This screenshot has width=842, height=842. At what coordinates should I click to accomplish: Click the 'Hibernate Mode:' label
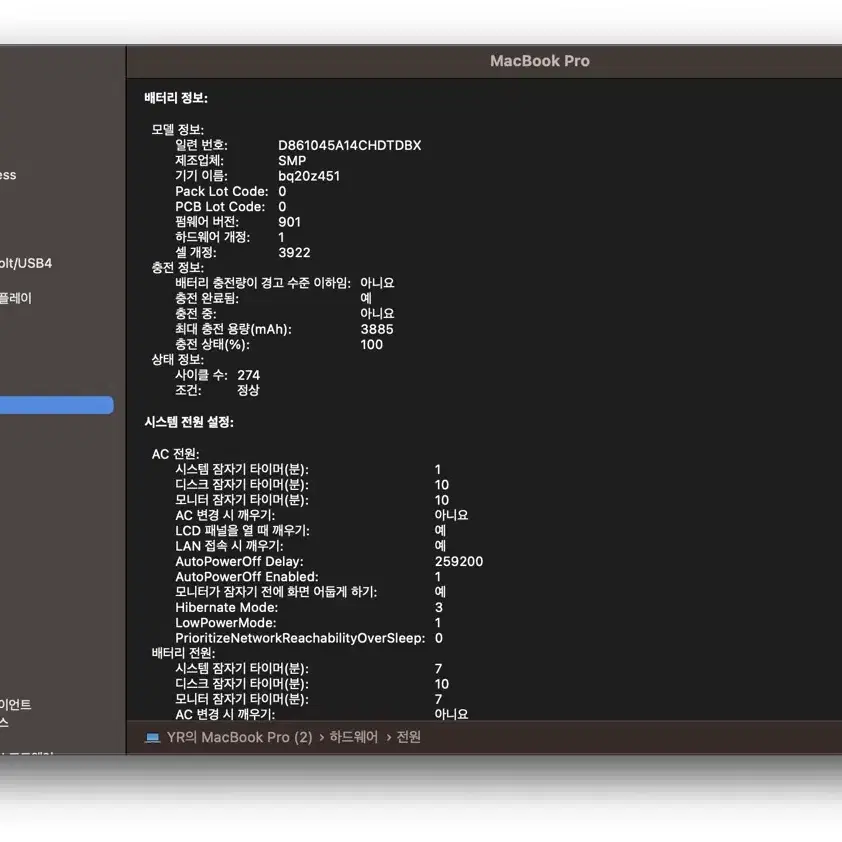point(227,607)
